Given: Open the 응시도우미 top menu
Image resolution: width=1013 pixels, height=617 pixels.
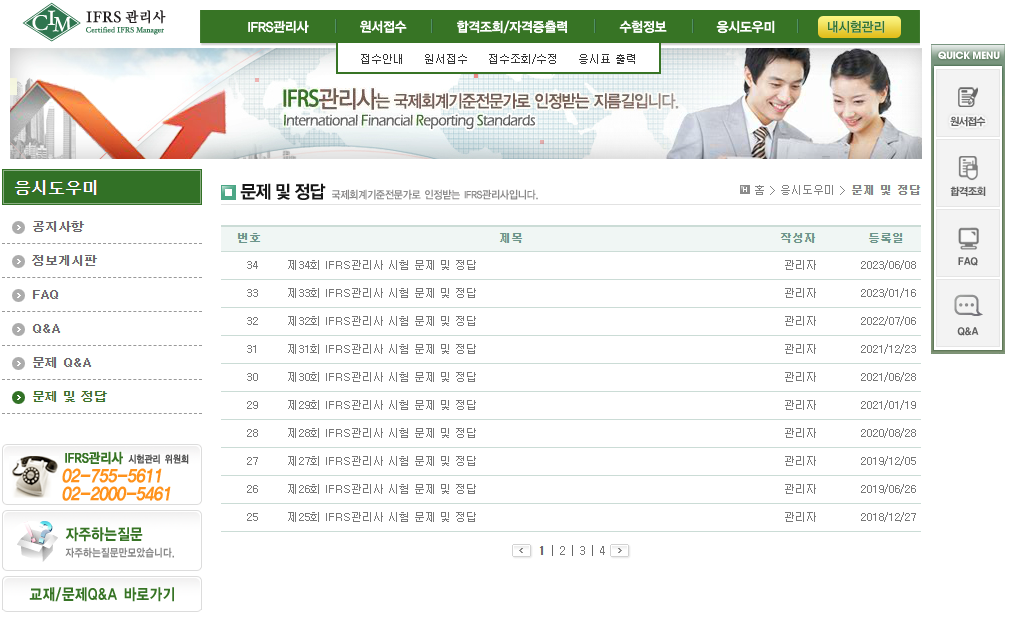Looking at the screenshot, I should click(746, 27).
